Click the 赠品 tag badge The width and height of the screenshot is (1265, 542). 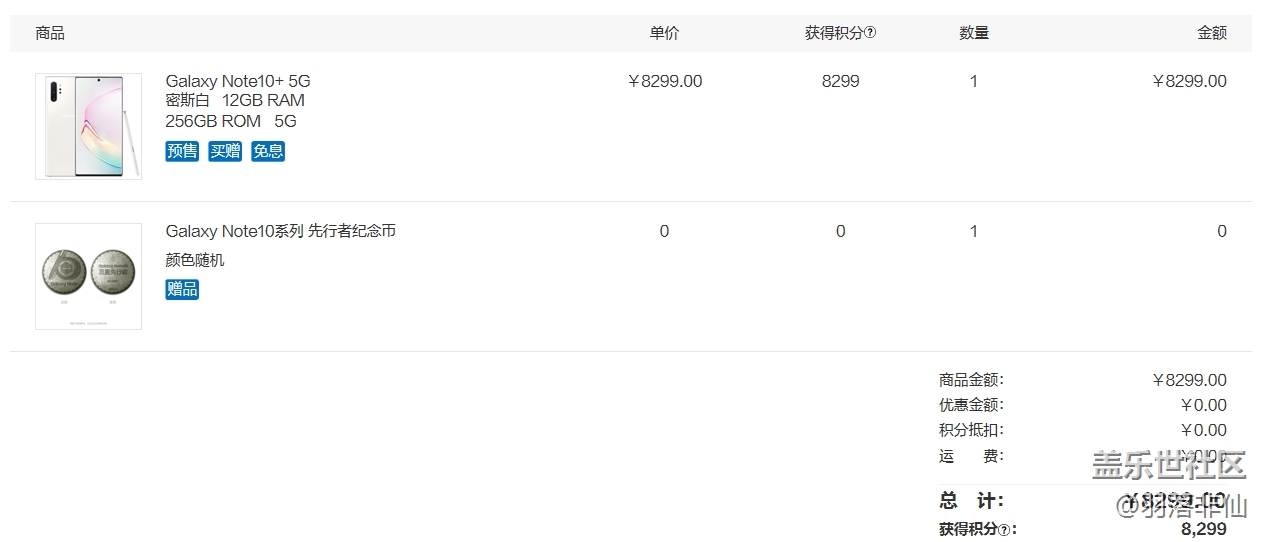[x=182, y=289]
